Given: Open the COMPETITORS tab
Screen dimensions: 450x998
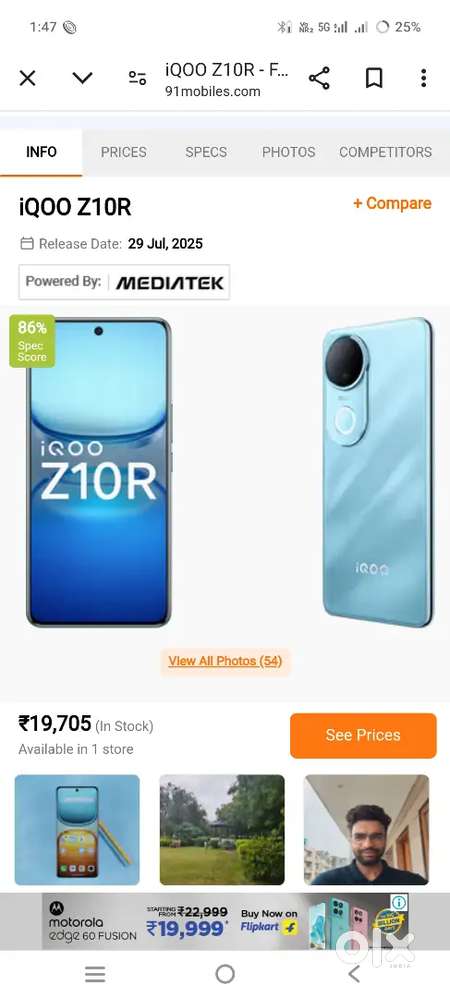Looking at the screenshot, I should coord(386,152).
